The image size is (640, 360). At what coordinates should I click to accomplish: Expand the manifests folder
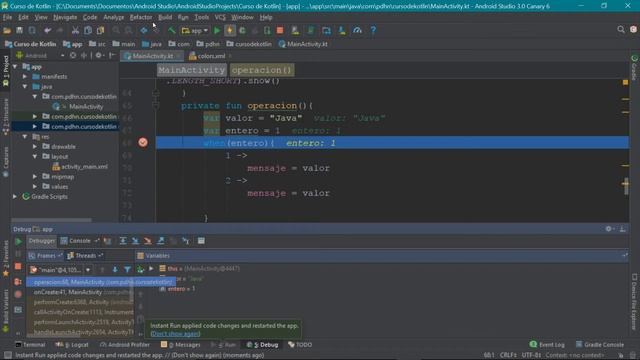(x=25, y=76)
